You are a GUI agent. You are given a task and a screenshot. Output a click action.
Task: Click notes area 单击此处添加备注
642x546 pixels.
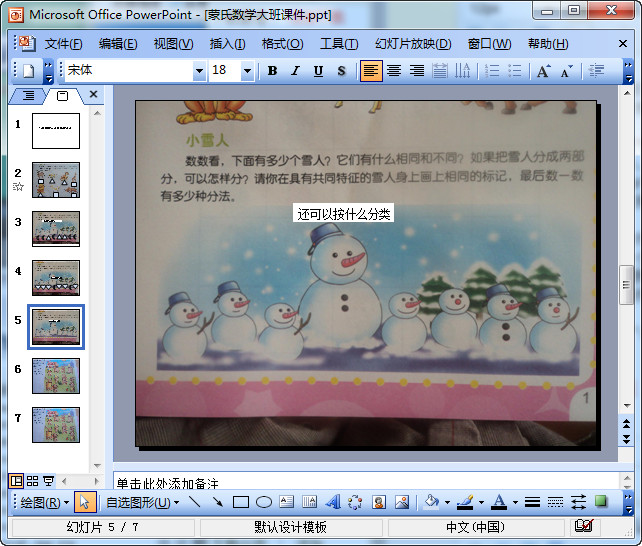367,483
